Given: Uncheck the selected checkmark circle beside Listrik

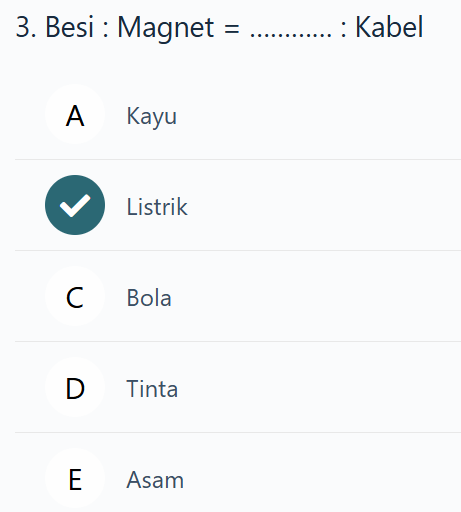Looking at the screenshot, I should pos(75,205).
